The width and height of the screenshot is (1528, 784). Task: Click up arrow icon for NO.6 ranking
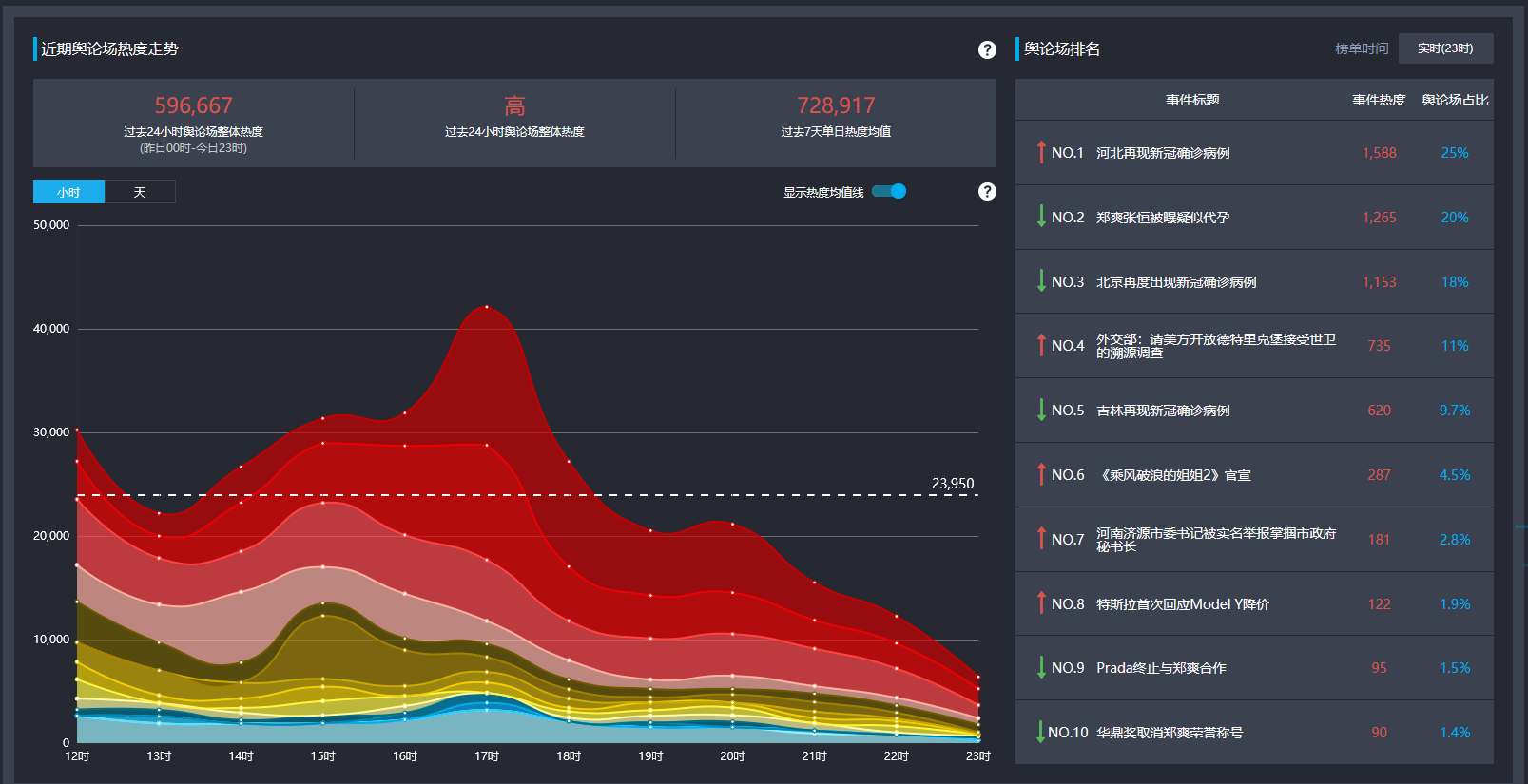coord(1041,474)
